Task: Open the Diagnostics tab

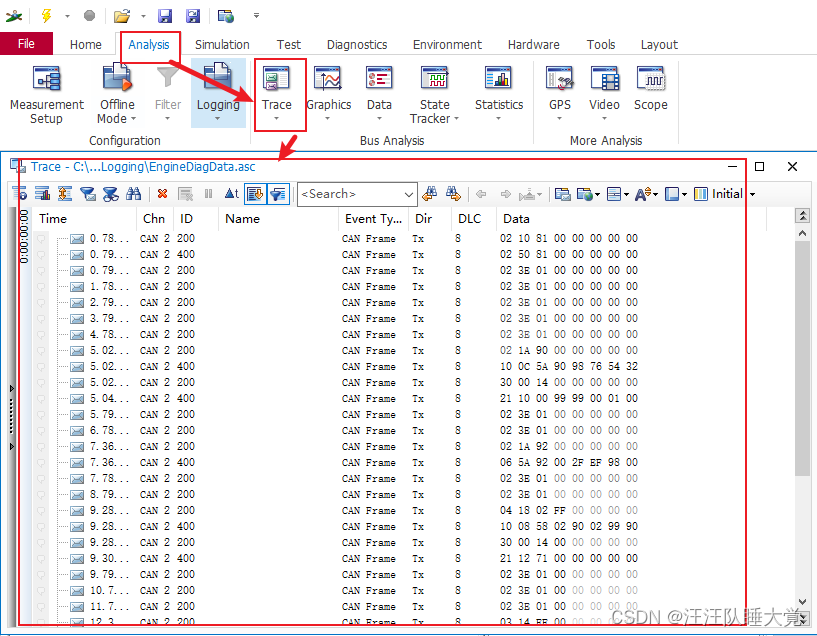Action: pos(357,45)
